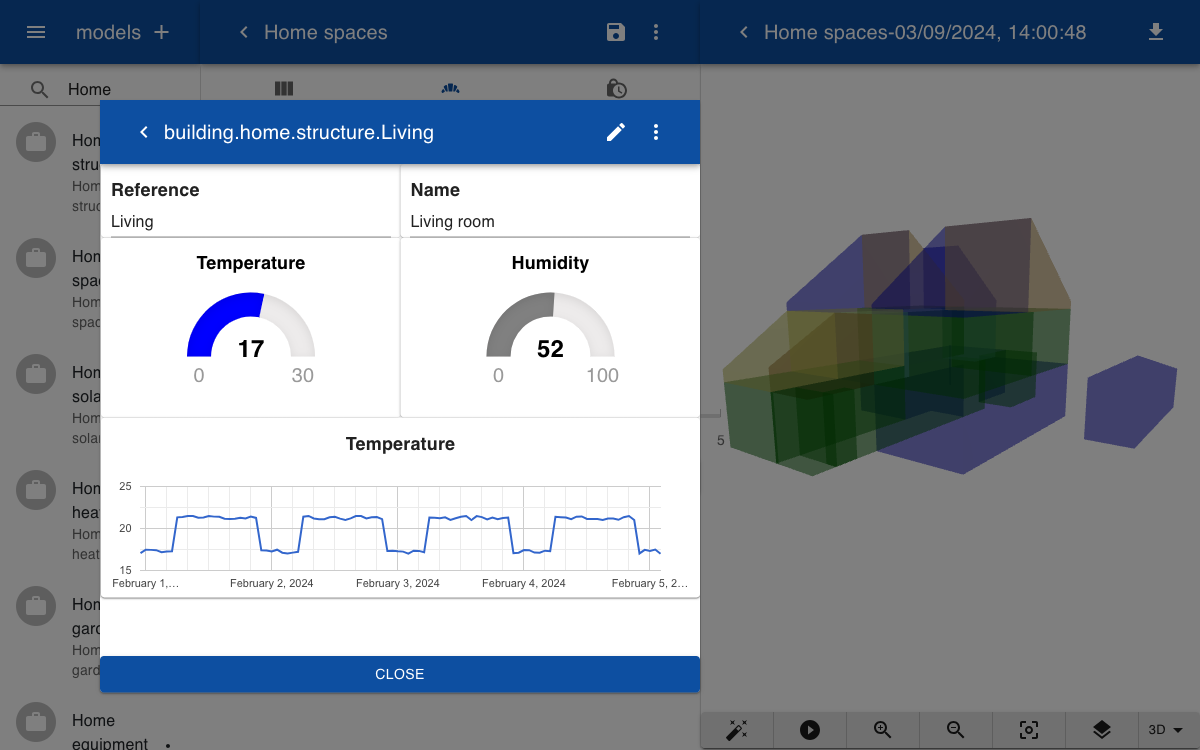Go back from Home spaces-03/09/2024 view
Viewport: 1200px width, 750px height.
click(x=743, y=32)
